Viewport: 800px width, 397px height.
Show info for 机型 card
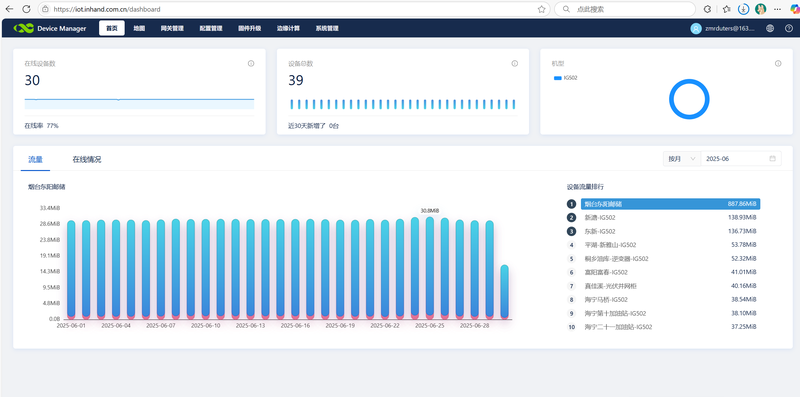pos(778,64)
